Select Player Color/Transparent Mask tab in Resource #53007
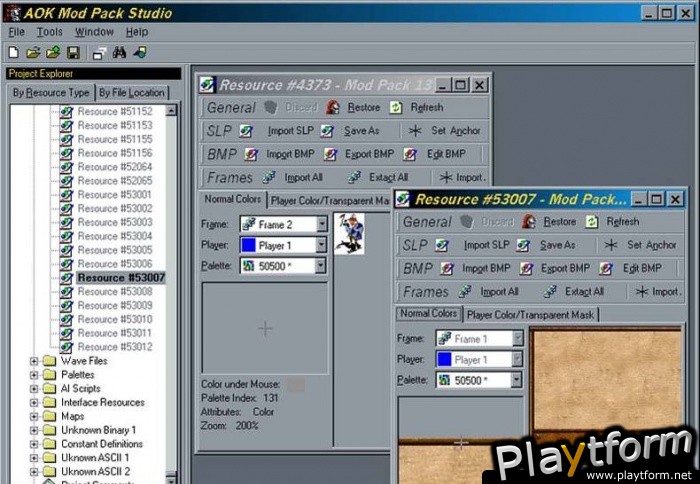Image resolution: width=700 pixels, height=484 pixels. 530,315
